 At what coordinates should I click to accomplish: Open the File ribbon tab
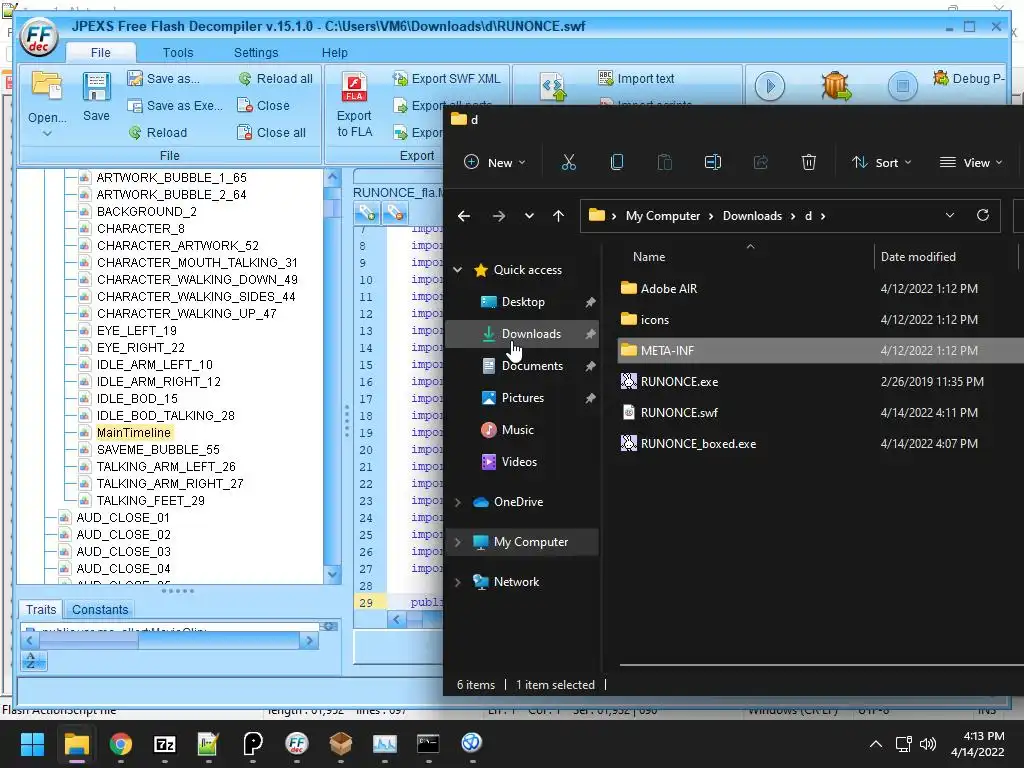click(101, 52)
